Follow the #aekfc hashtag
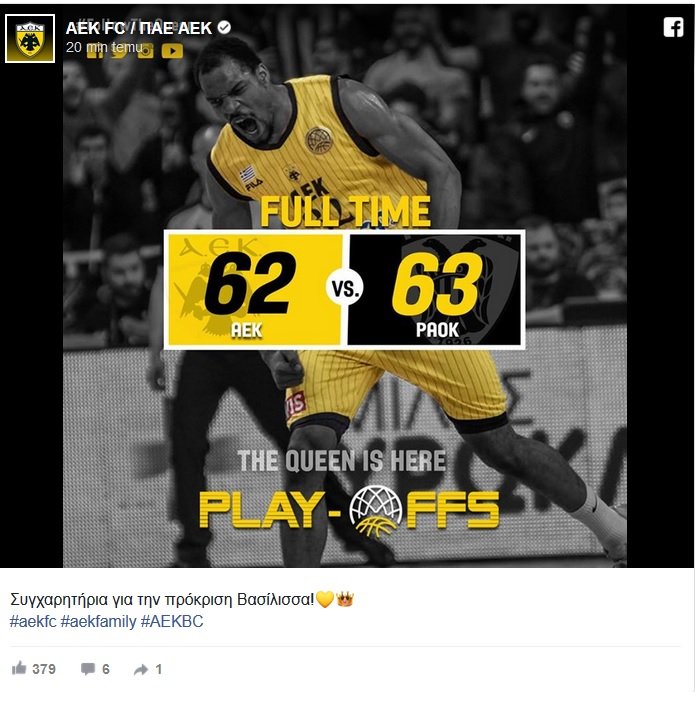696x713 pixels. click(x=33, y=622)
